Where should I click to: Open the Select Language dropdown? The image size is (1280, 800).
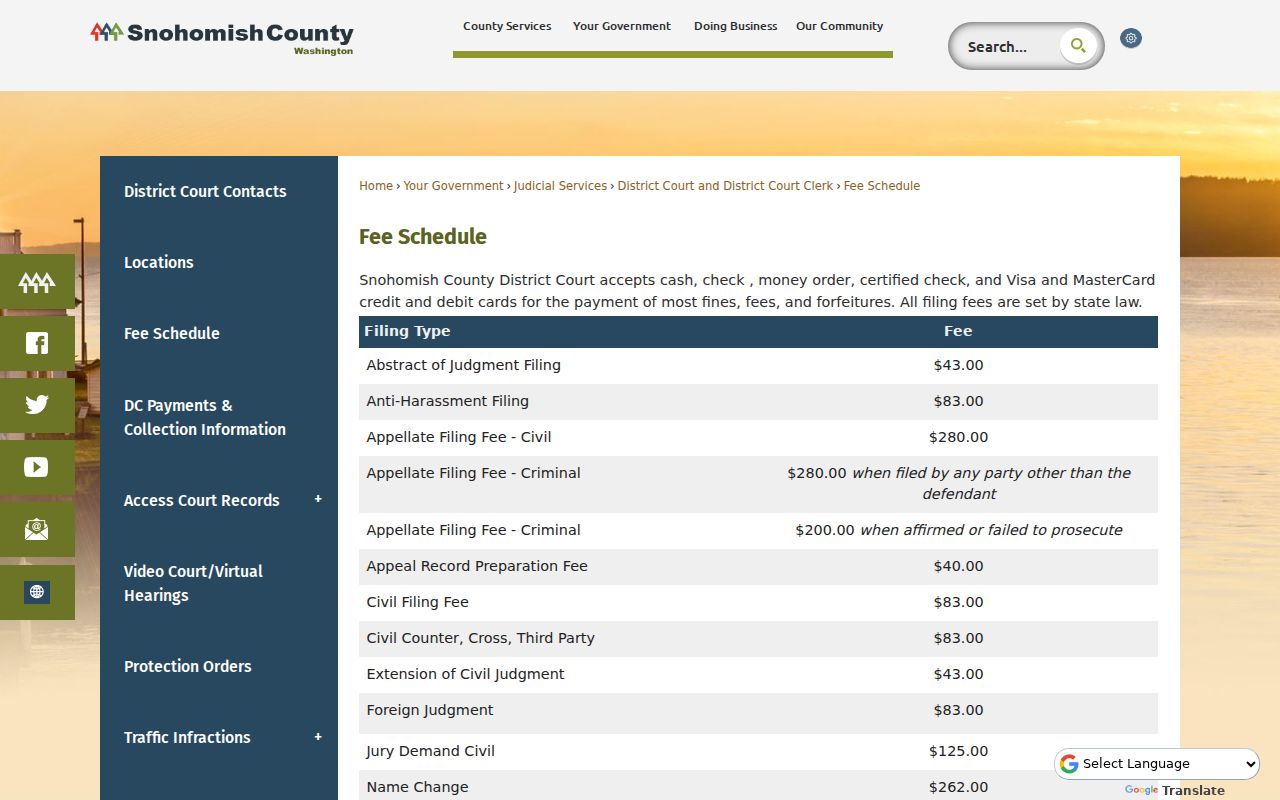(x=1157, y=764)
